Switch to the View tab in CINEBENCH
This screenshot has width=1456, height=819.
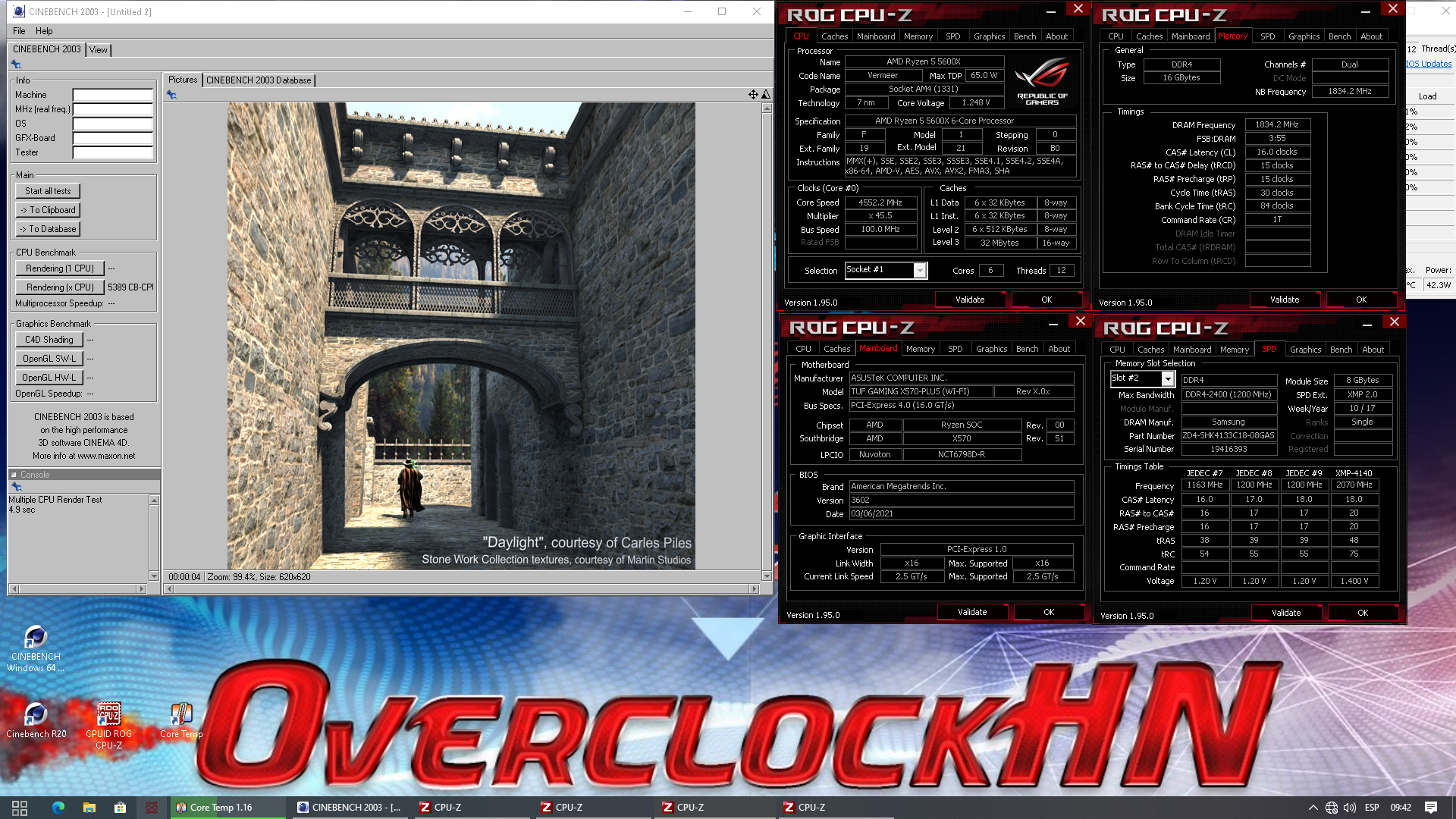99,50
